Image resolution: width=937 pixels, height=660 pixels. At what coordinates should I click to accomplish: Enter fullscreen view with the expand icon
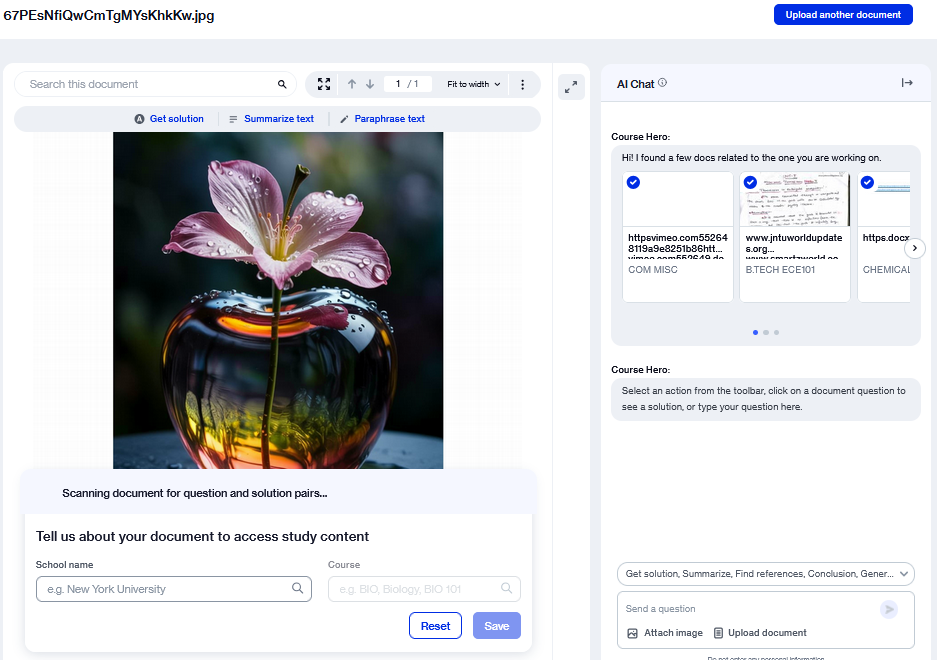pyautogui.click(x=324, y=85)
